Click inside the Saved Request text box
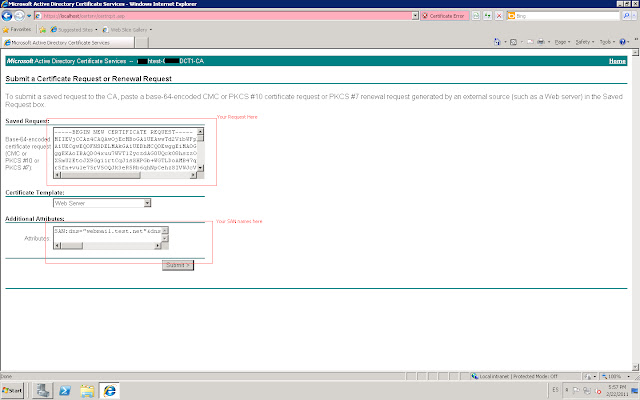This screenshot has height=400, width=640. [125, 150]
